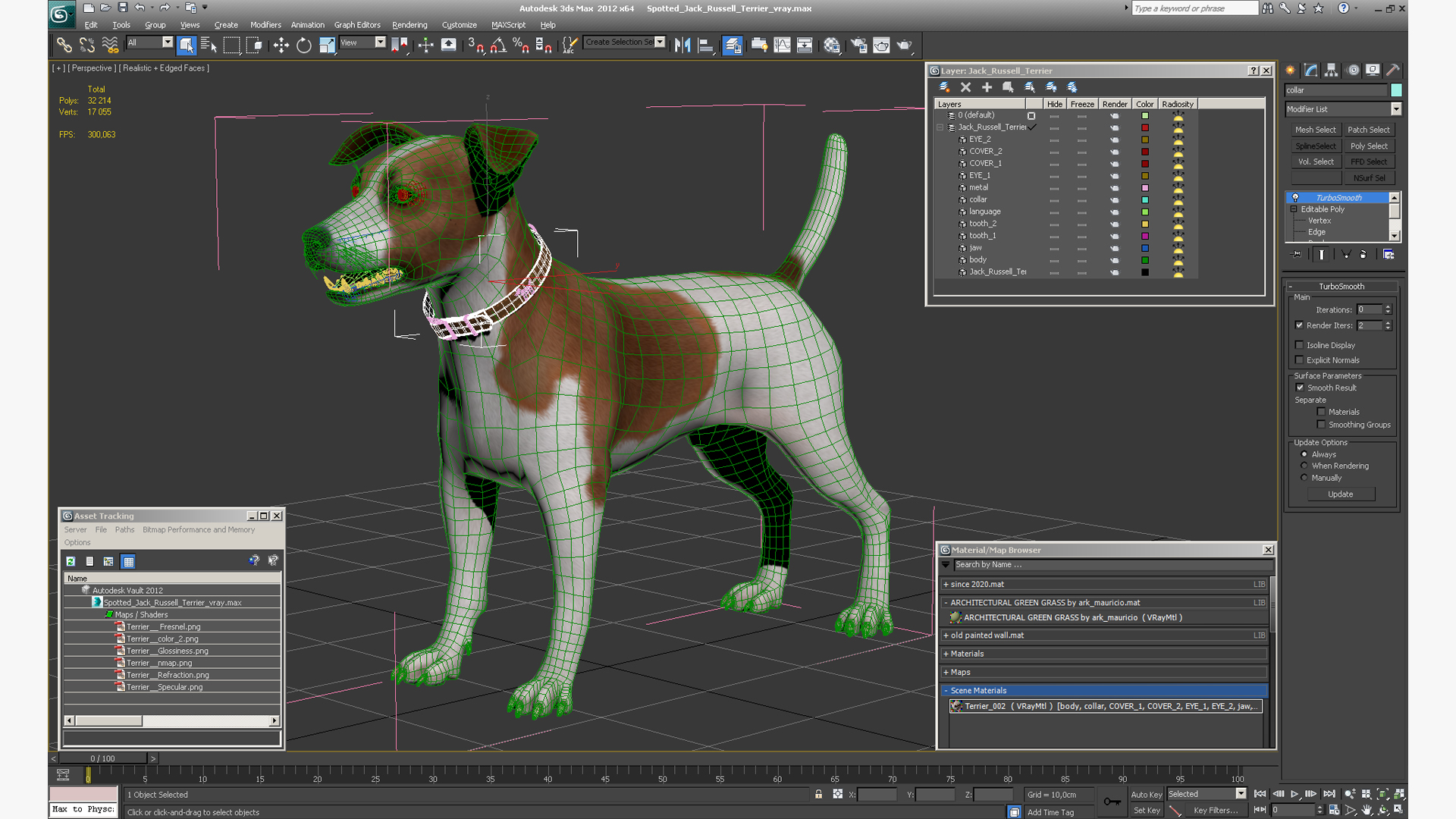Toggle TurboSmooth modifier lightbulb
Image resolution: width=1456 pixels, height=819 pixels.
(1295, 198)
